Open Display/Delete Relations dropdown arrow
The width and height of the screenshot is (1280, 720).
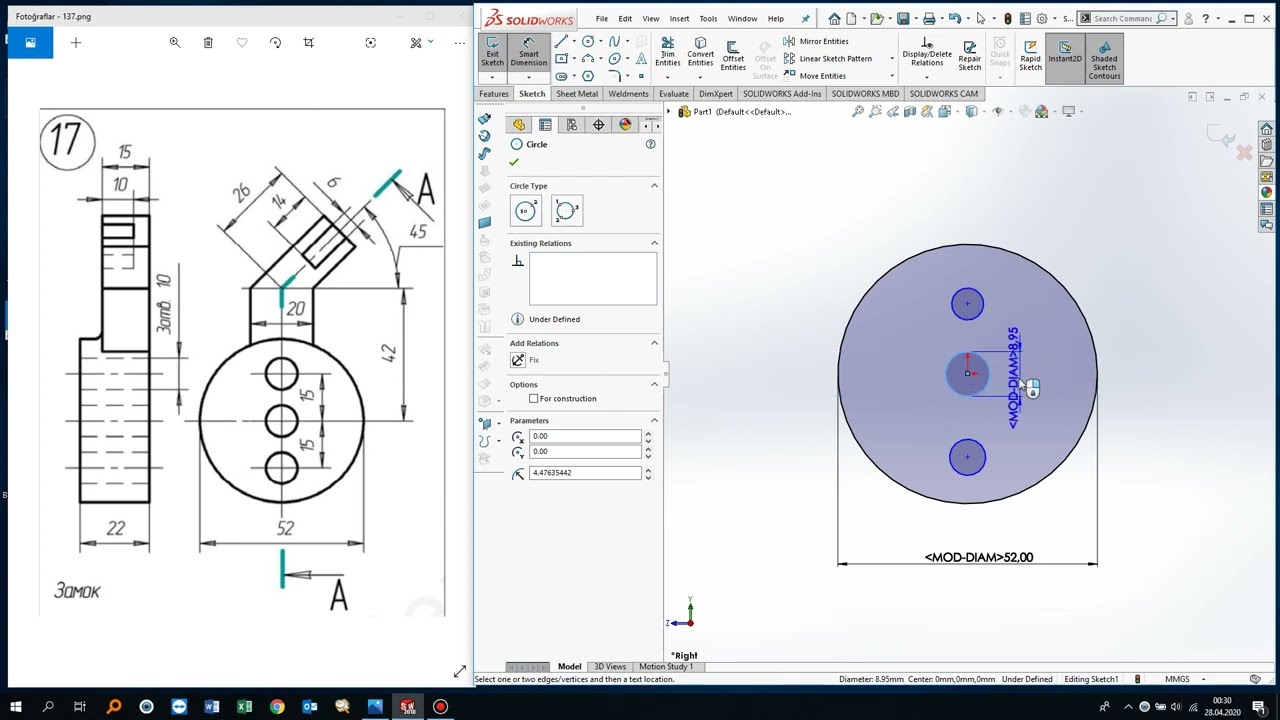[x=927, y=76]
